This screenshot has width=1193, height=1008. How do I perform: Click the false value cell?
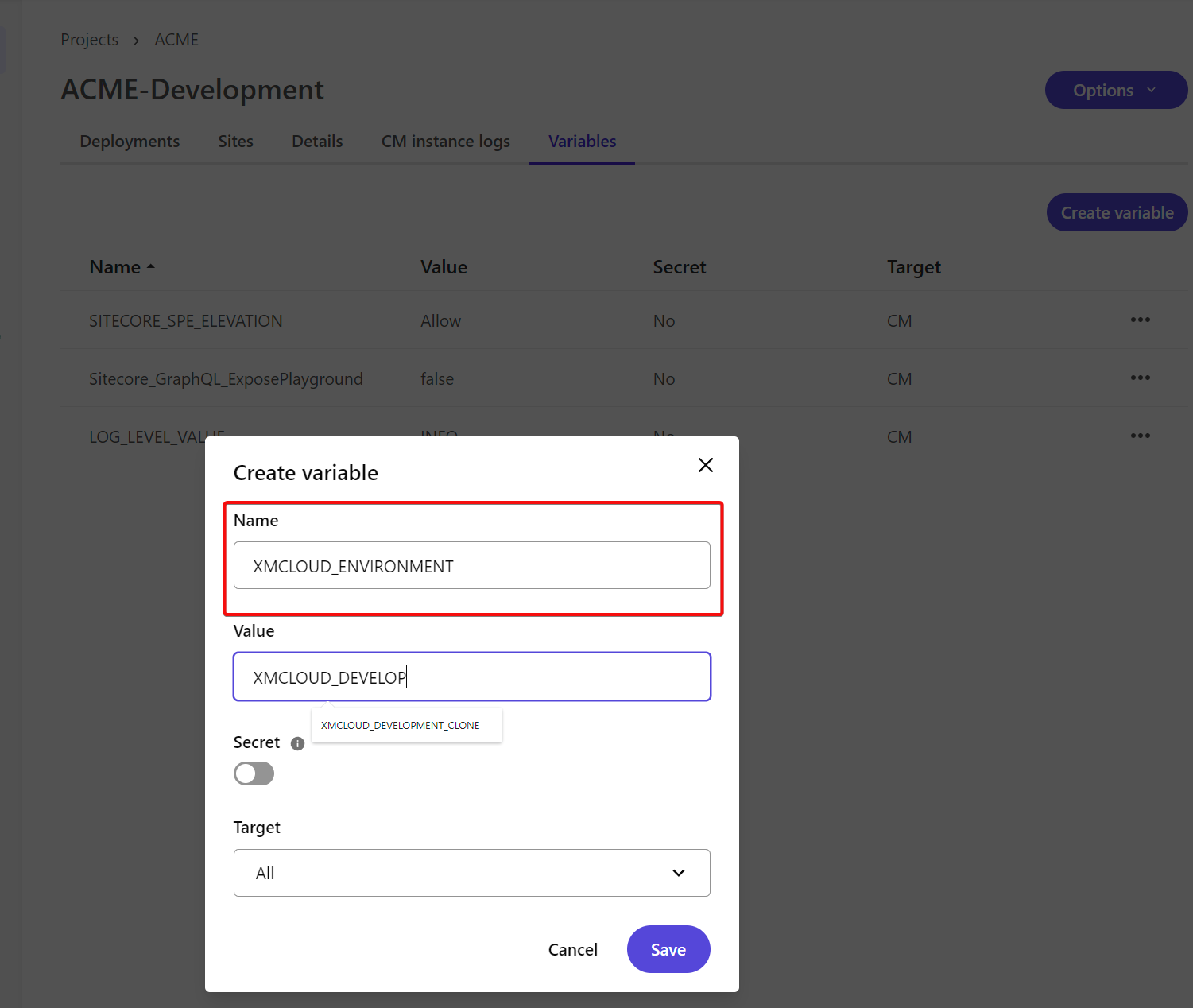point(437,379)
